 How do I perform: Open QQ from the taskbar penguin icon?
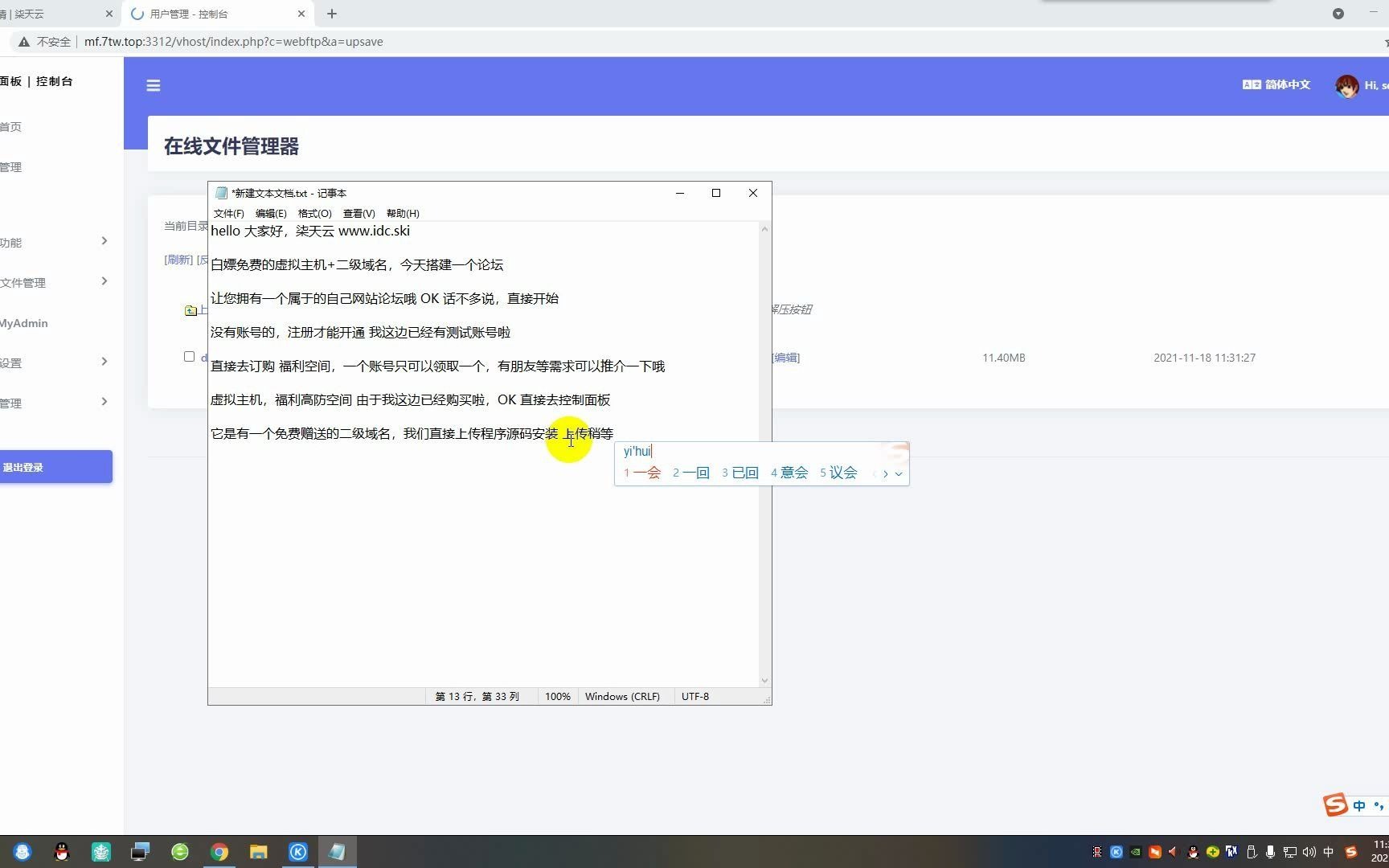(x=61, y=851)
